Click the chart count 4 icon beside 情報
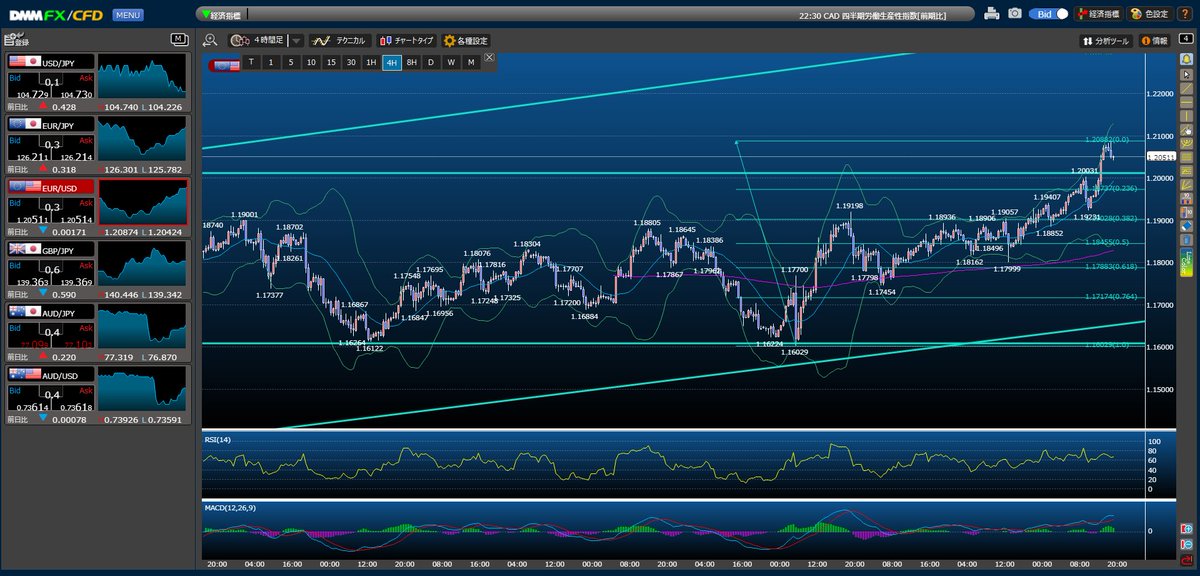Viewport: 1200px width, 576px height. tap(1186, 40)
